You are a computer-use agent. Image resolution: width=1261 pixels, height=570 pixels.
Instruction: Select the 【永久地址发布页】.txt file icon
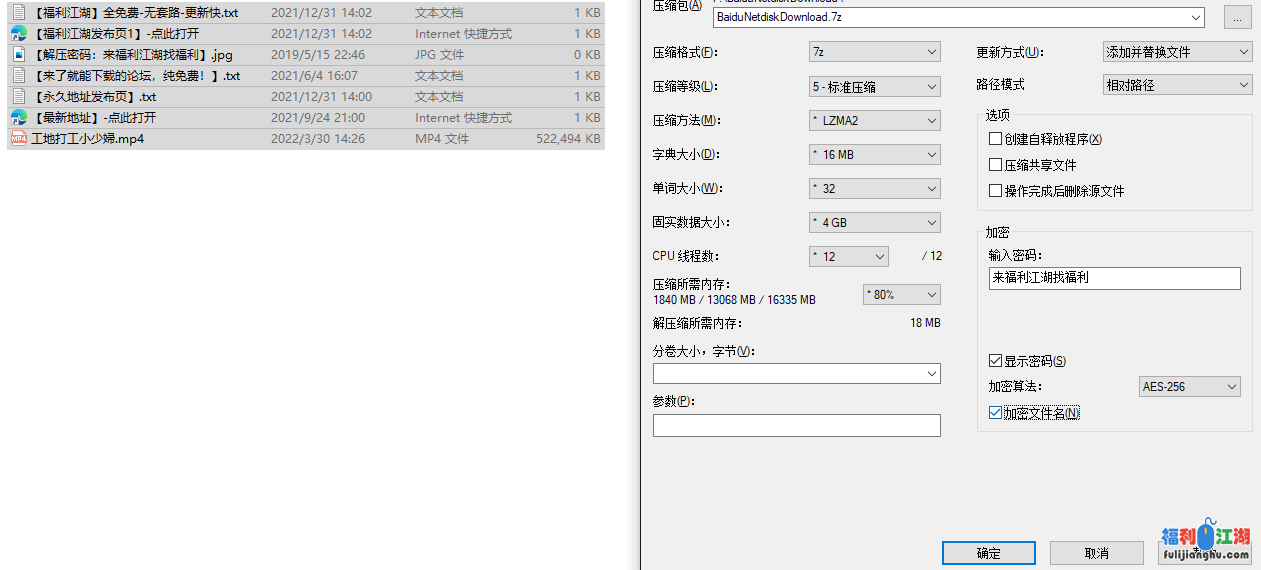tap(18, 97)
